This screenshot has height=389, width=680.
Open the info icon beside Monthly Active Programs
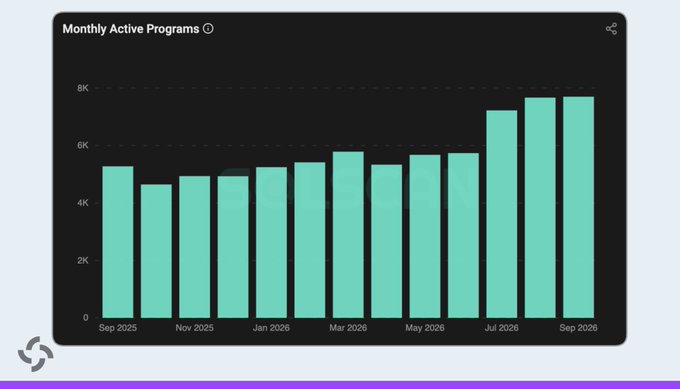pos(208,29)
